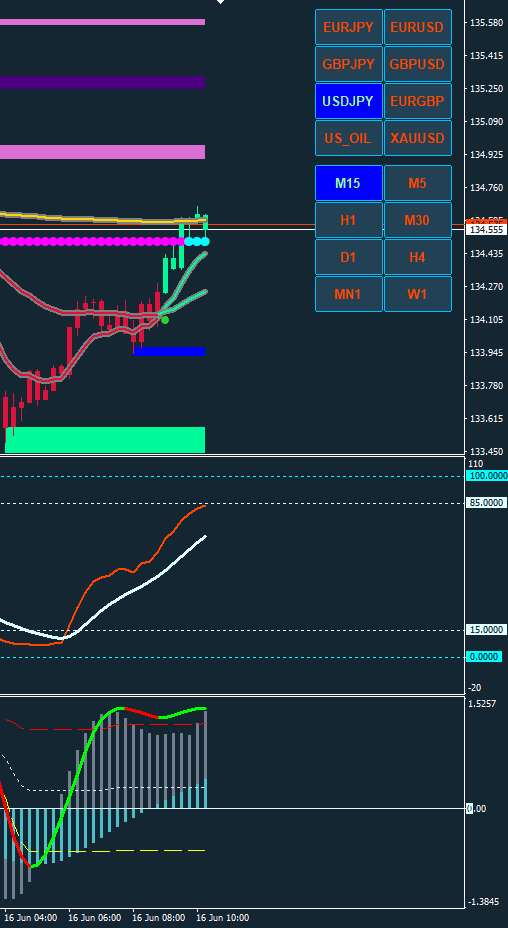This screenshot has height=928, width=508.
Task: Click the 134.105 price scale label
Action: coord(486,320)
